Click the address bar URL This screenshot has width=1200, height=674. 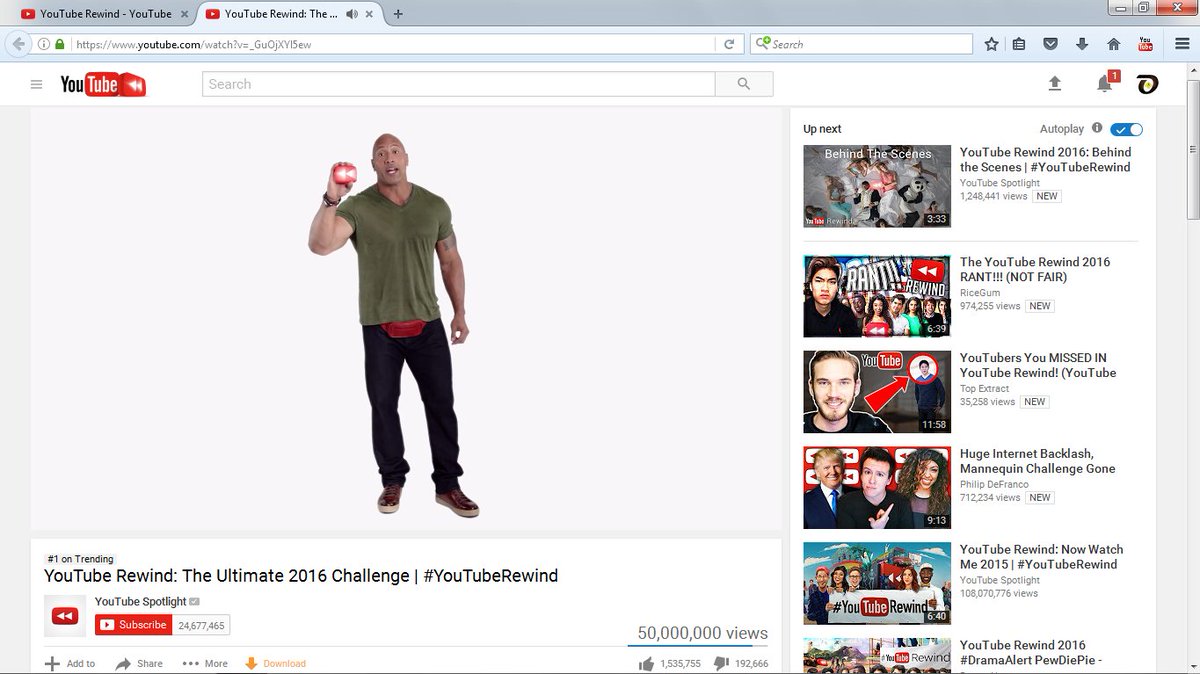pyautogui.click(x=195, y=44)
